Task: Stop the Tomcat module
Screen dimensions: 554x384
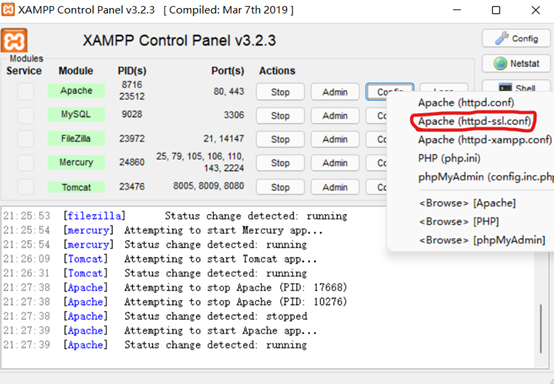Action: pyautogui.click(x=280, y=187)
